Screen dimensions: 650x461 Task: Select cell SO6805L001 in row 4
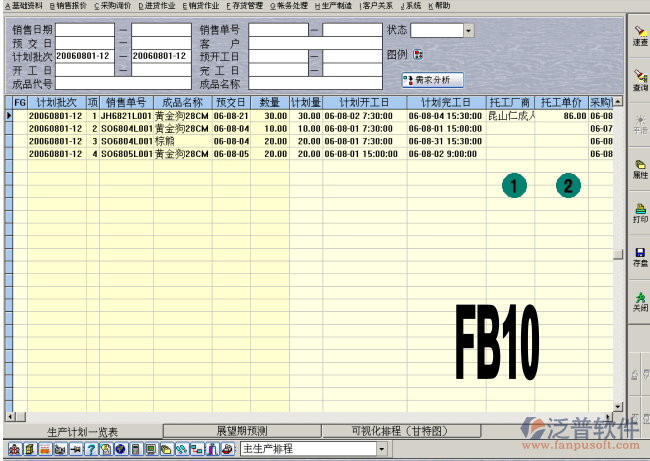[126, 154]
